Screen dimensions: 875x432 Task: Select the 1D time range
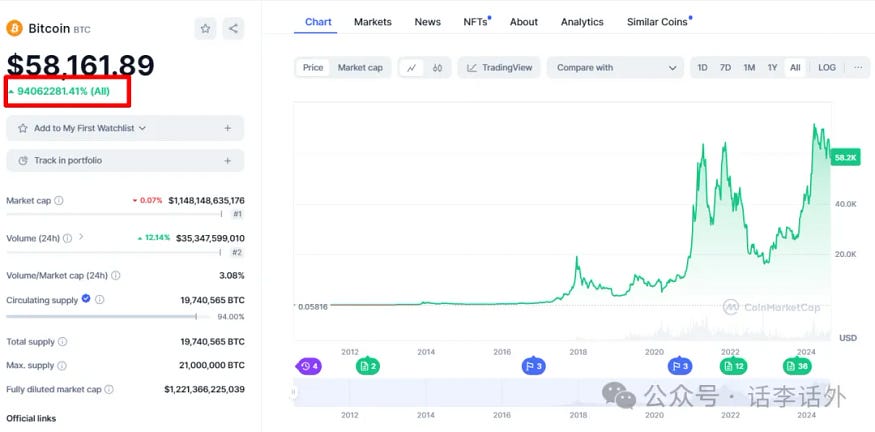click(x=702, y=68)
